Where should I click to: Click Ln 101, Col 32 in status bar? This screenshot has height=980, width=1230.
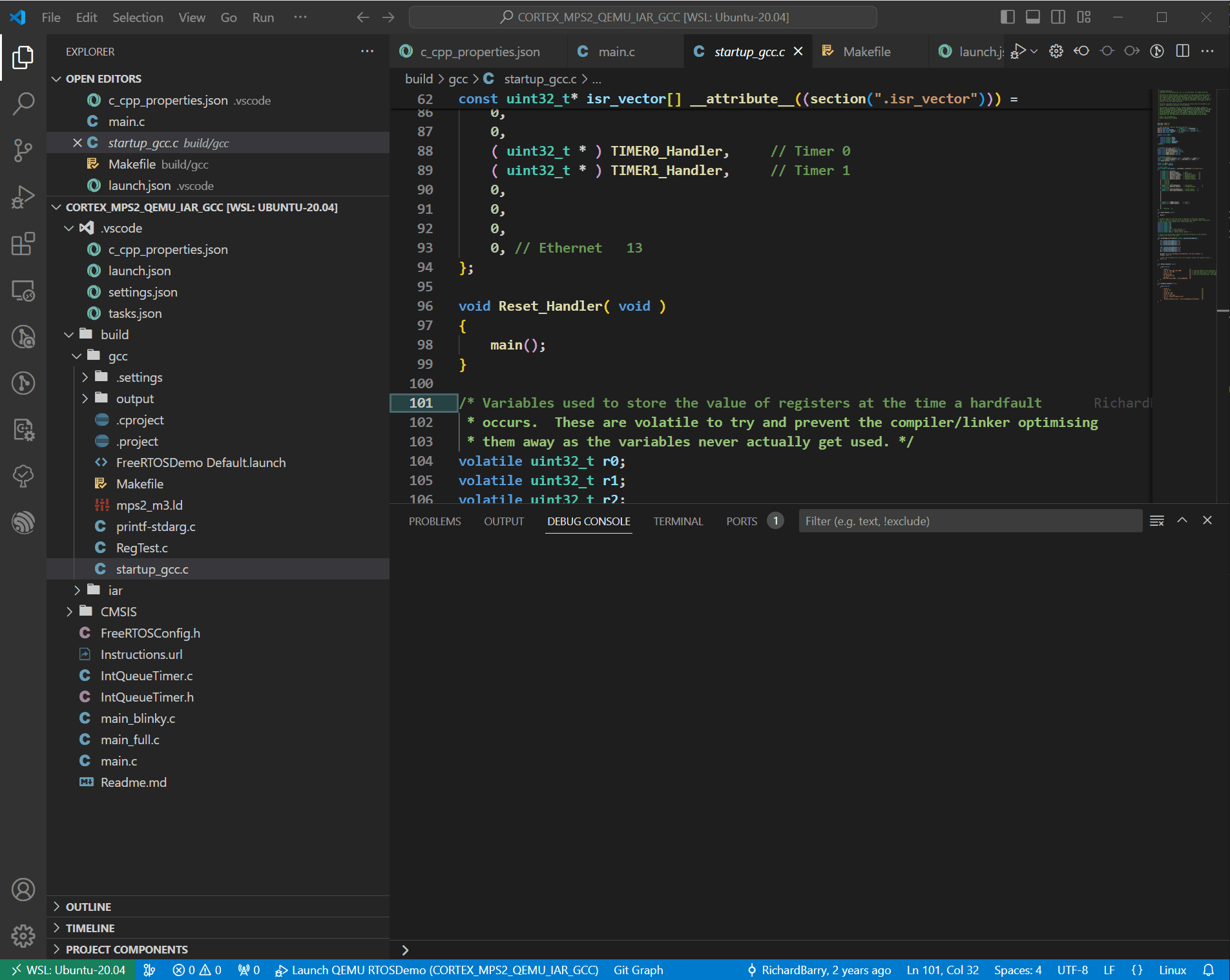point(943,970)
